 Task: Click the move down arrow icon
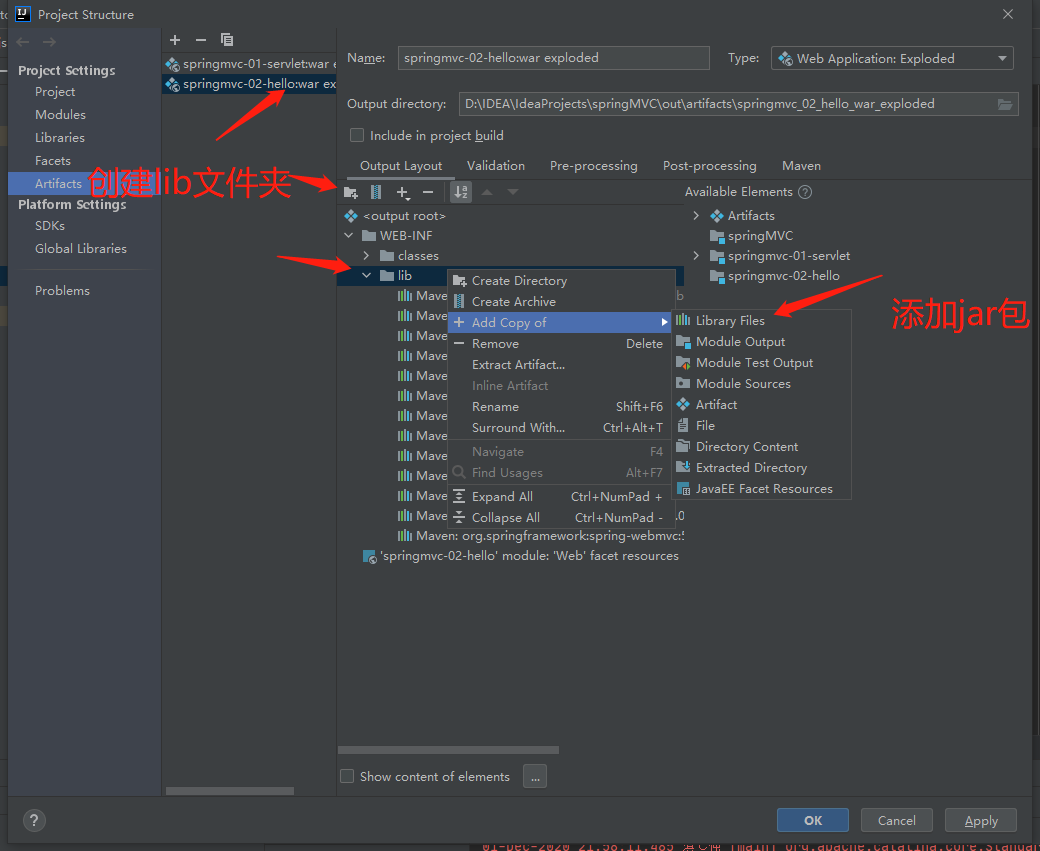(513, 192)
